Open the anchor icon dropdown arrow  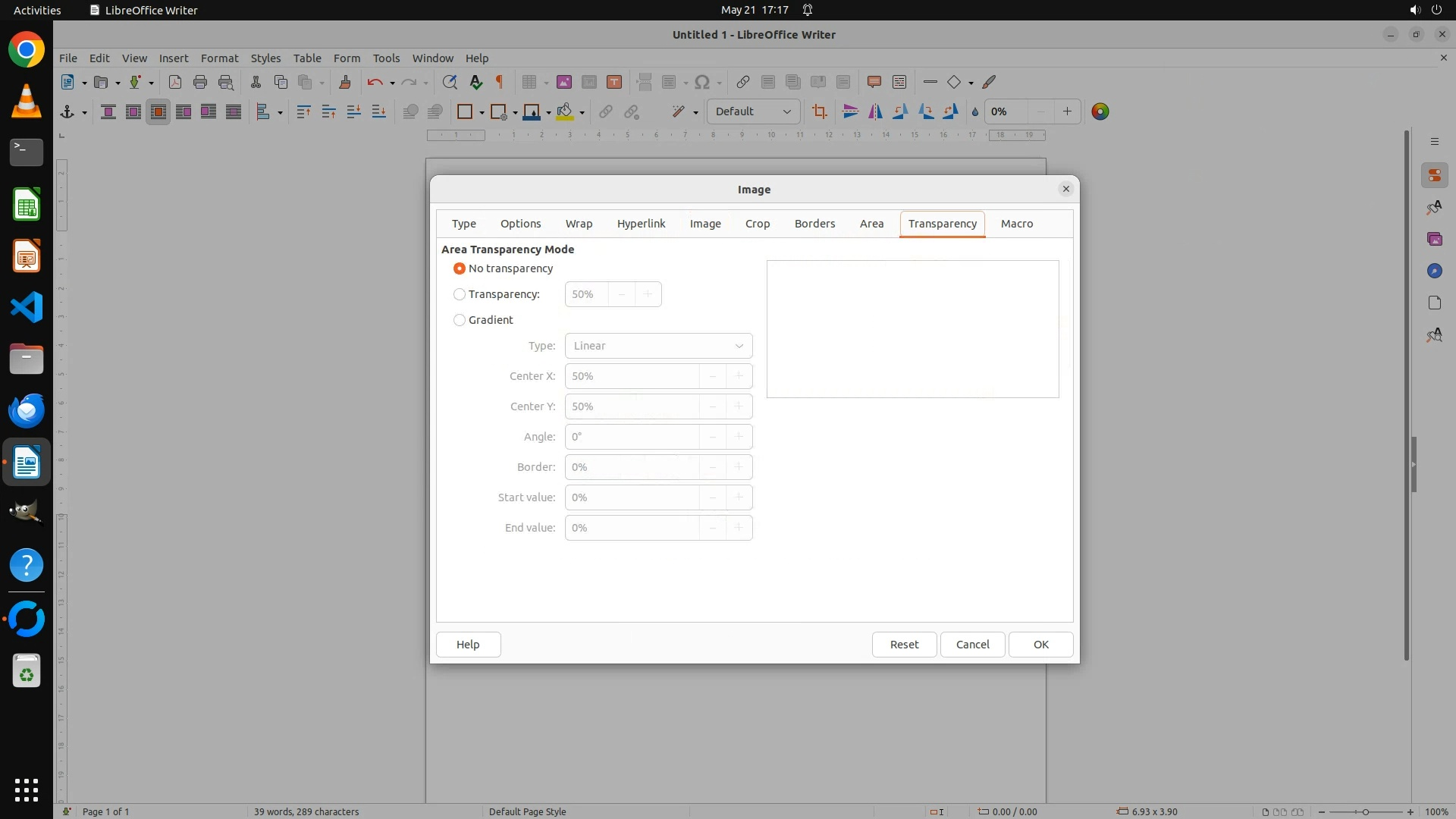coord(84,113)
